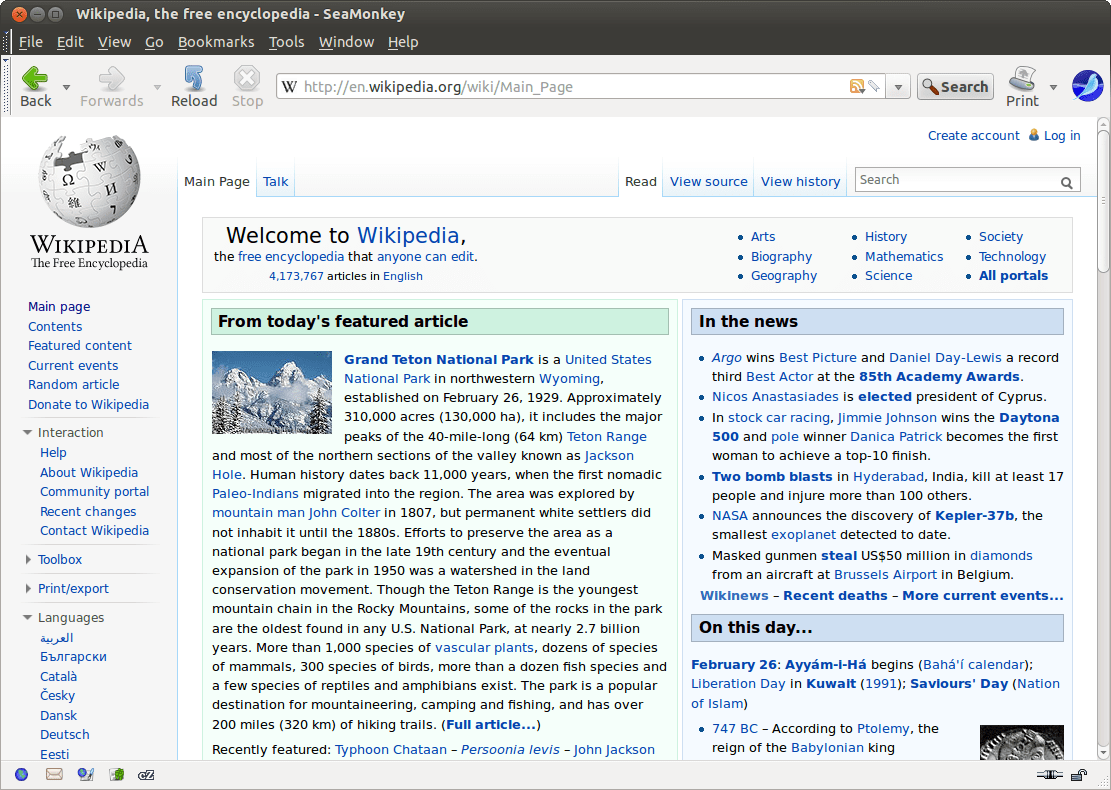Collapse the navigation toolbar grippy handle
This screenshot has width=1111, height=790.
pos(6,86)
